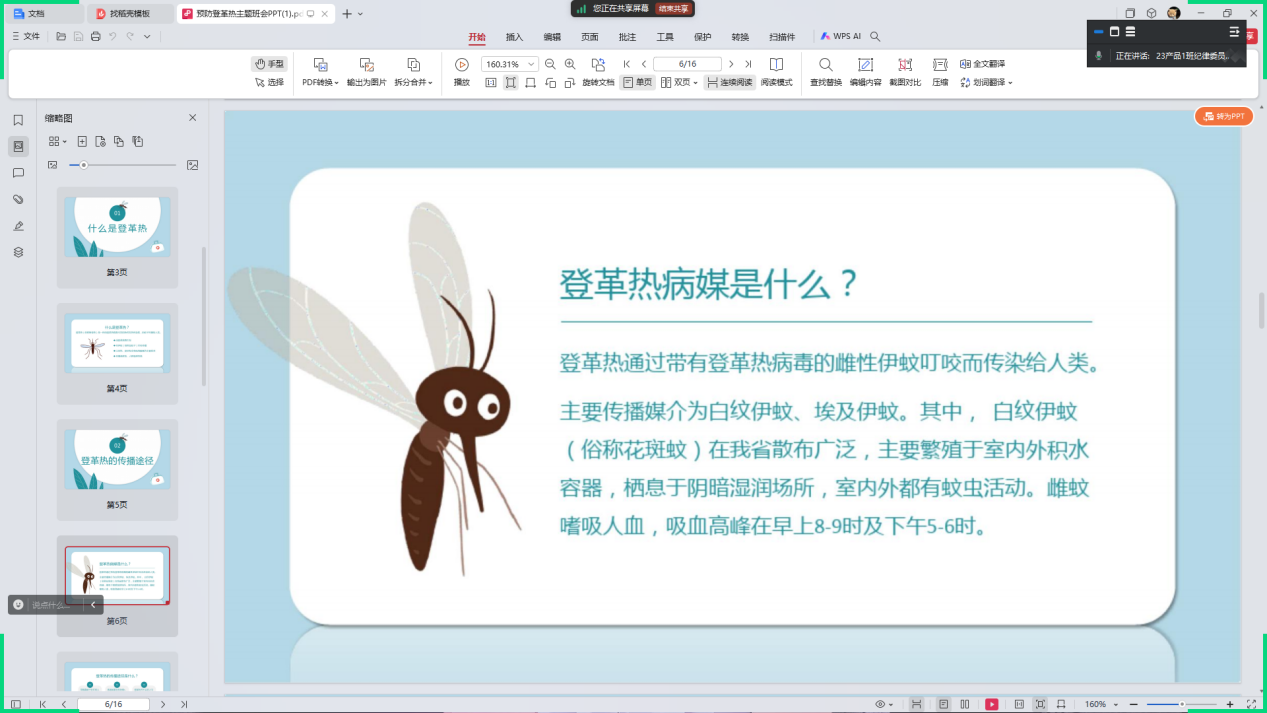Click the 查找替换 search icon
The height and width of the screenshot is (713, 1267).
(825, 65)
